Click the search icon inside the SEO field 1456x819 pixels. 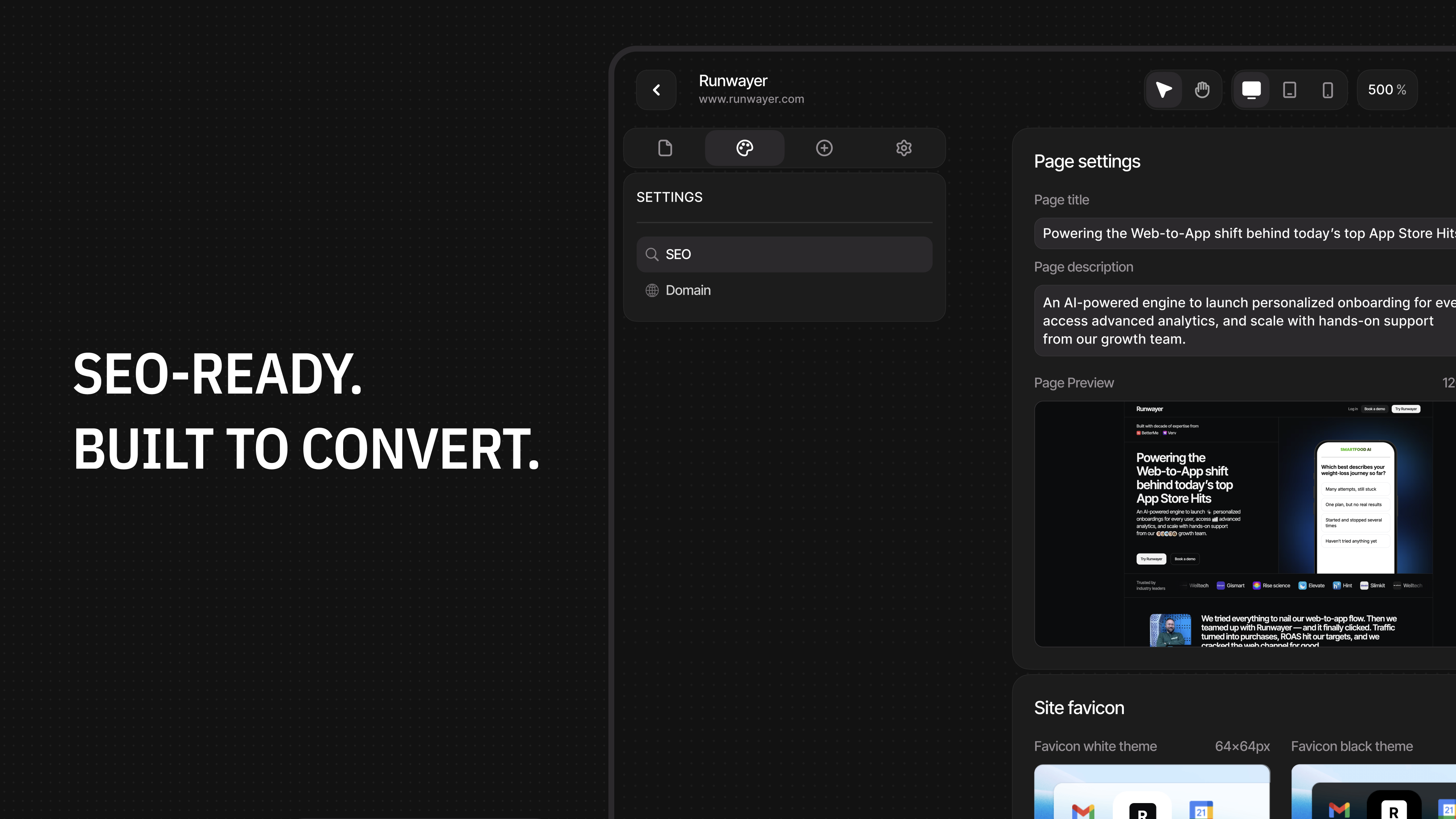coord(652,254)
